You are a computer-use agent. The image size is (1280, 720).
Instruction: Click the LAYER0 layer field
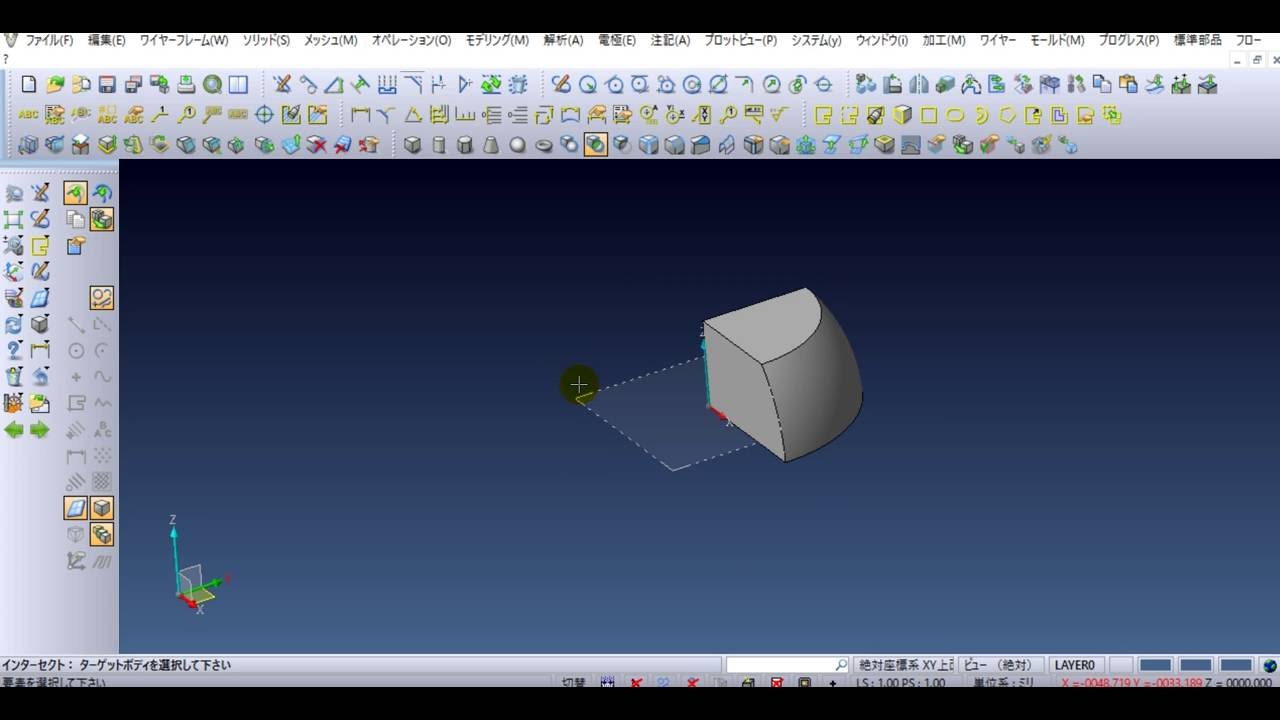pyautogui.click(x=1076, y=665)
